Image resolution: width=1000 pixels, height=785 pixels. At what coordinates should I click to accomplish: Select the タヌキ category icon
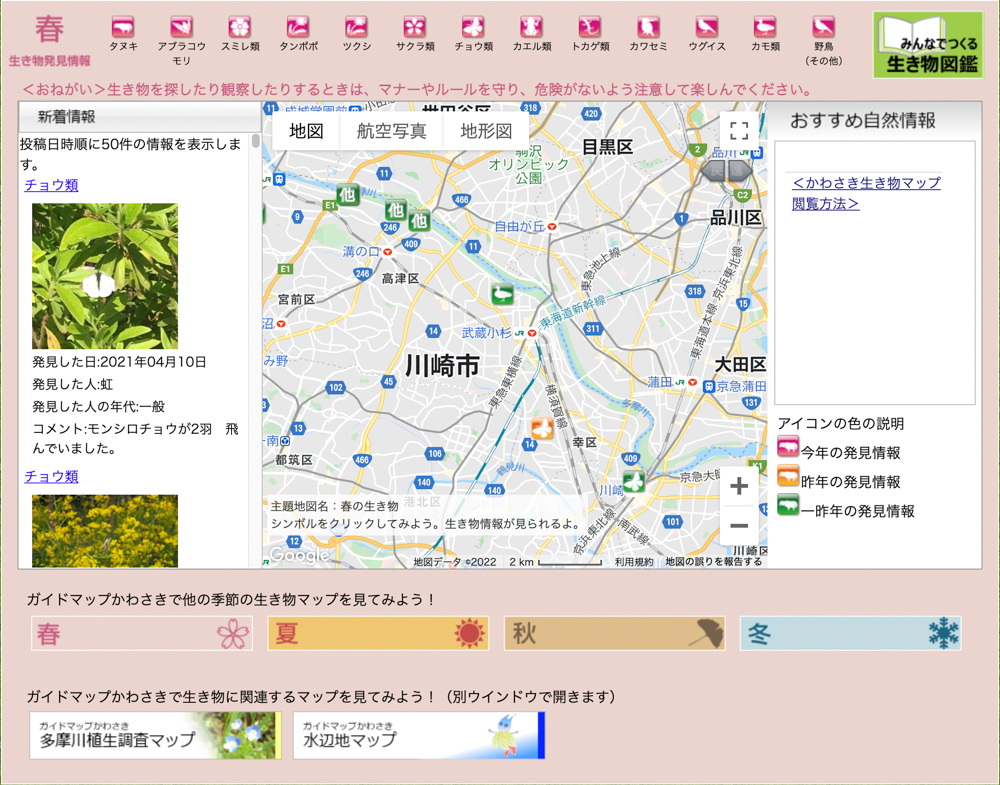tap(122, 27)
